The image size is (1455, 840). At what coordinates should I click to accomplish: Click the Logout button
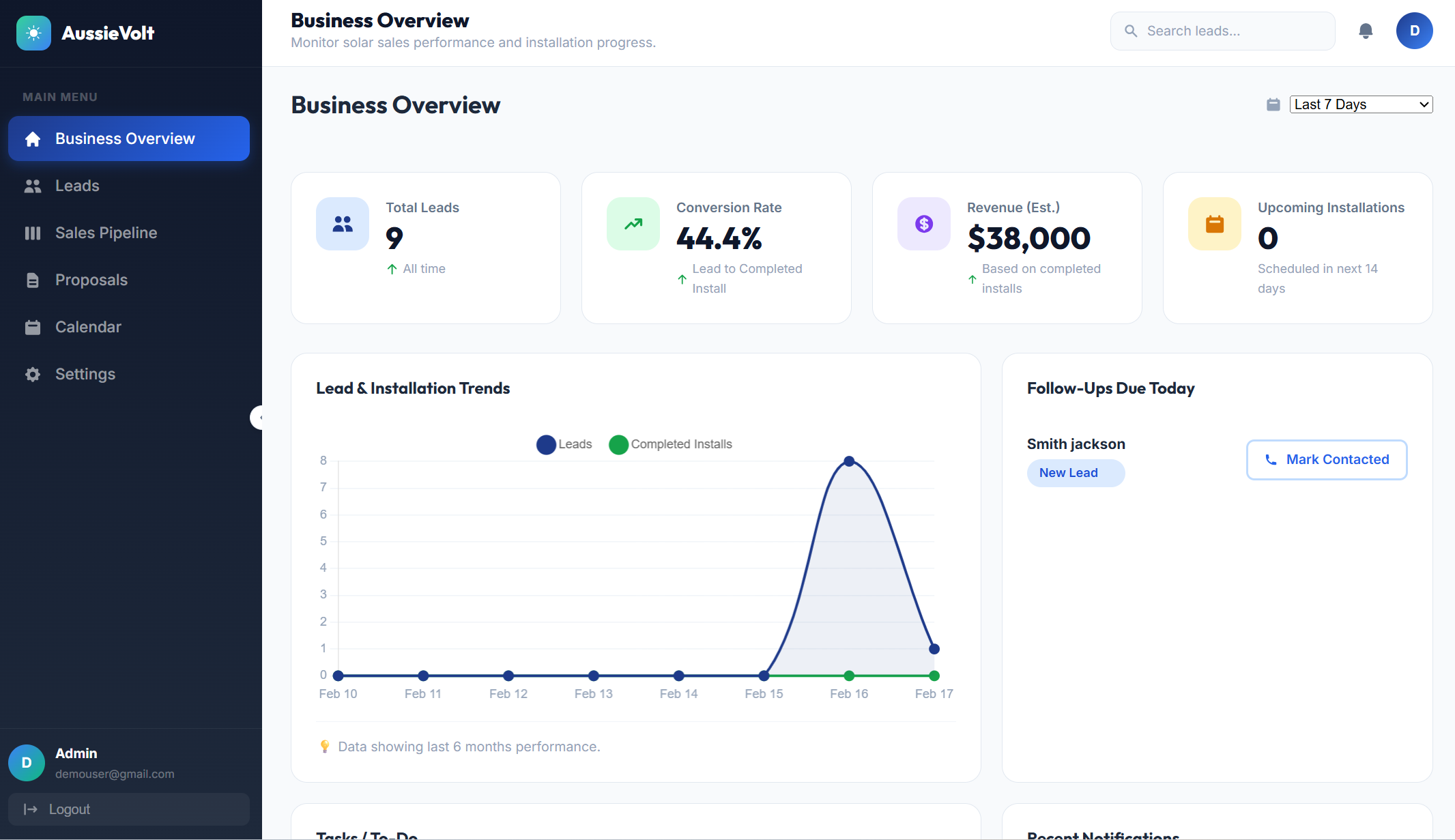[x=128, y=809]
